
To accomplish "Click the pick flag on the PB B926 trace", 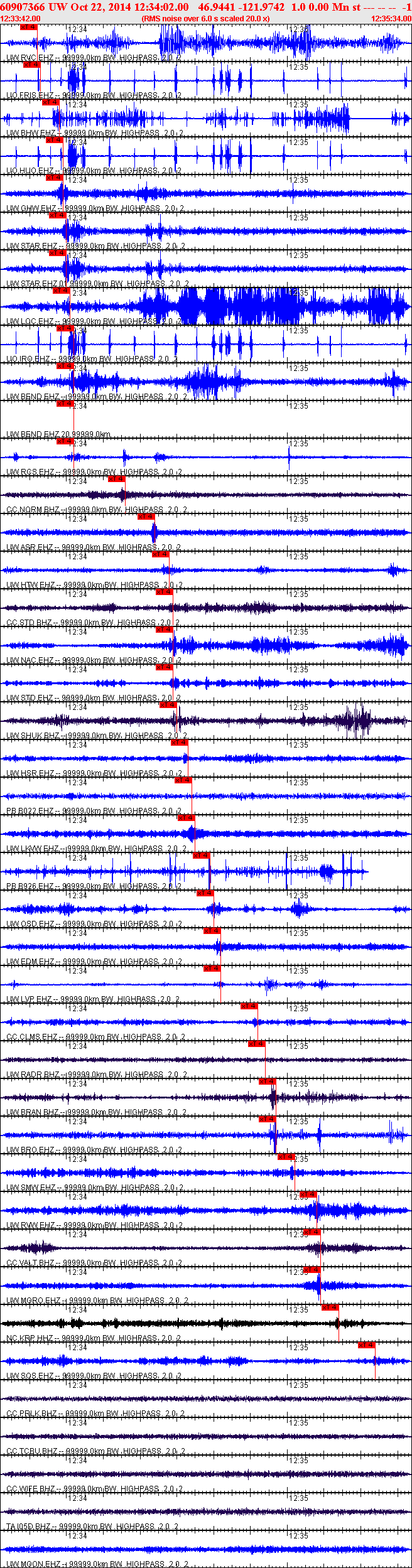I will 202,856.
